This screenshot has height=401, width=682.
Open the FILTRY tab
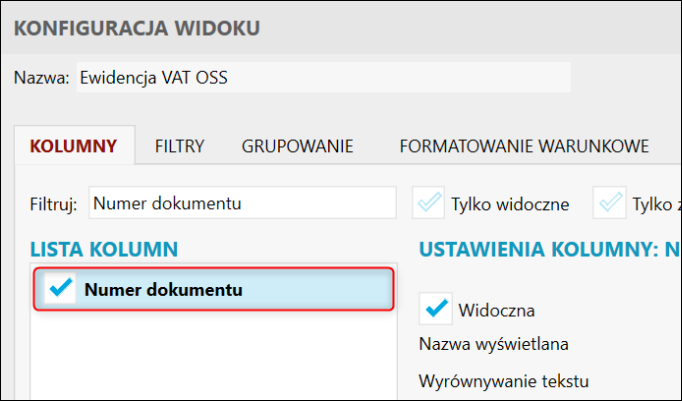(179, 146)
